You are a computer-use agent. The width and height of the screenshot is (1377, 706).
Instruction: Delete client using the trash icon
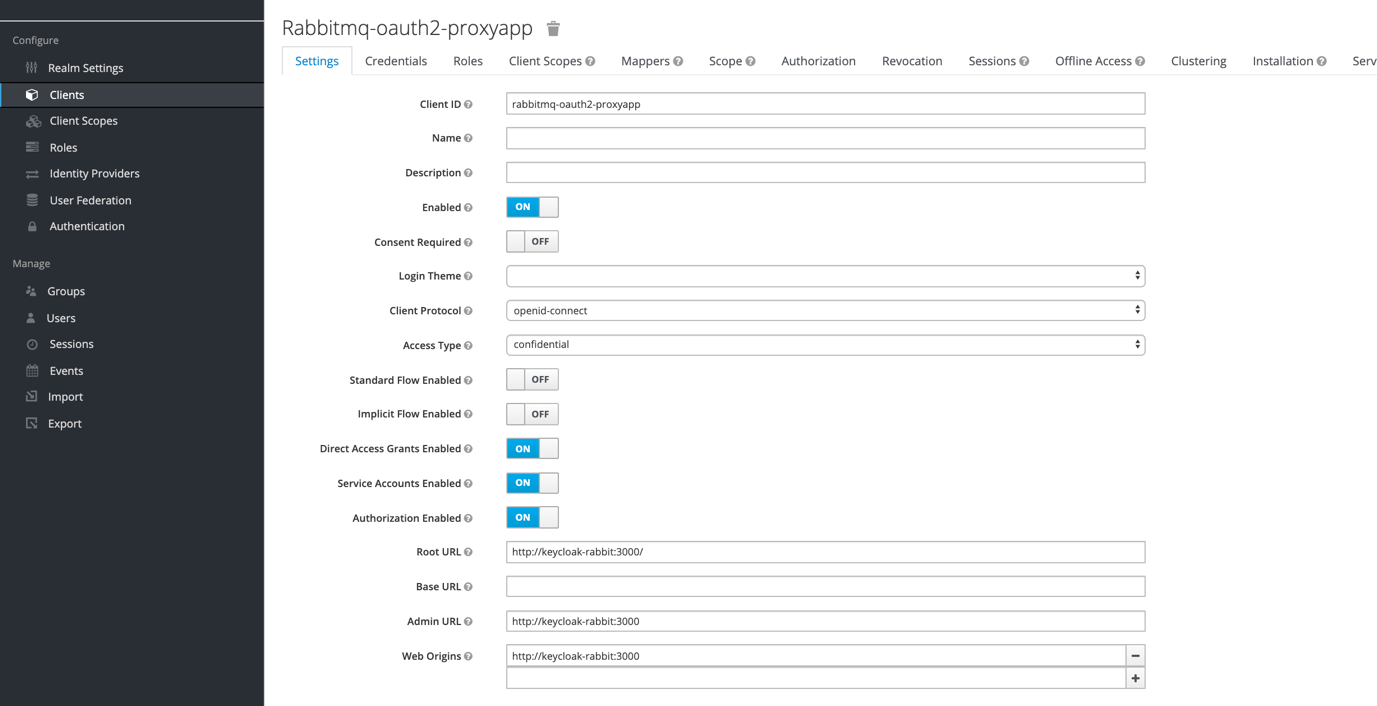[553, 29]
